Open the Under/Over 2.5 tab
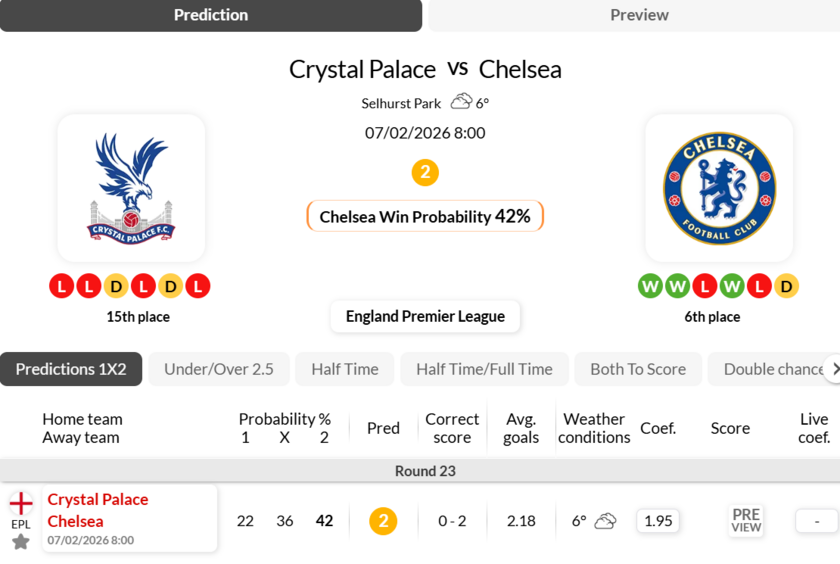 click(219, 369)
